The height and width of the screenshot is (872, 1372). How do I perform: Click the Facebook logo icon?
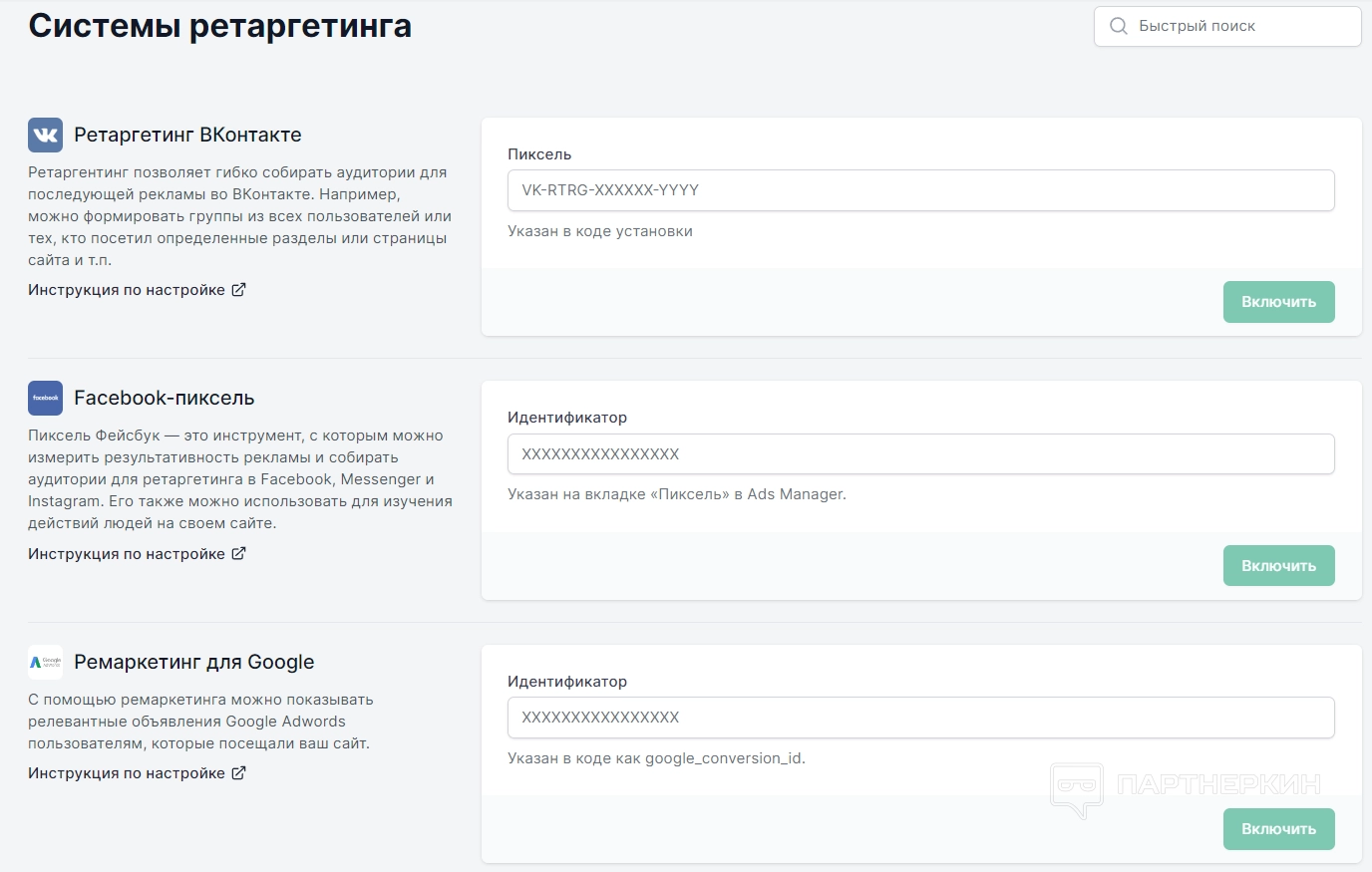(45, 398)
